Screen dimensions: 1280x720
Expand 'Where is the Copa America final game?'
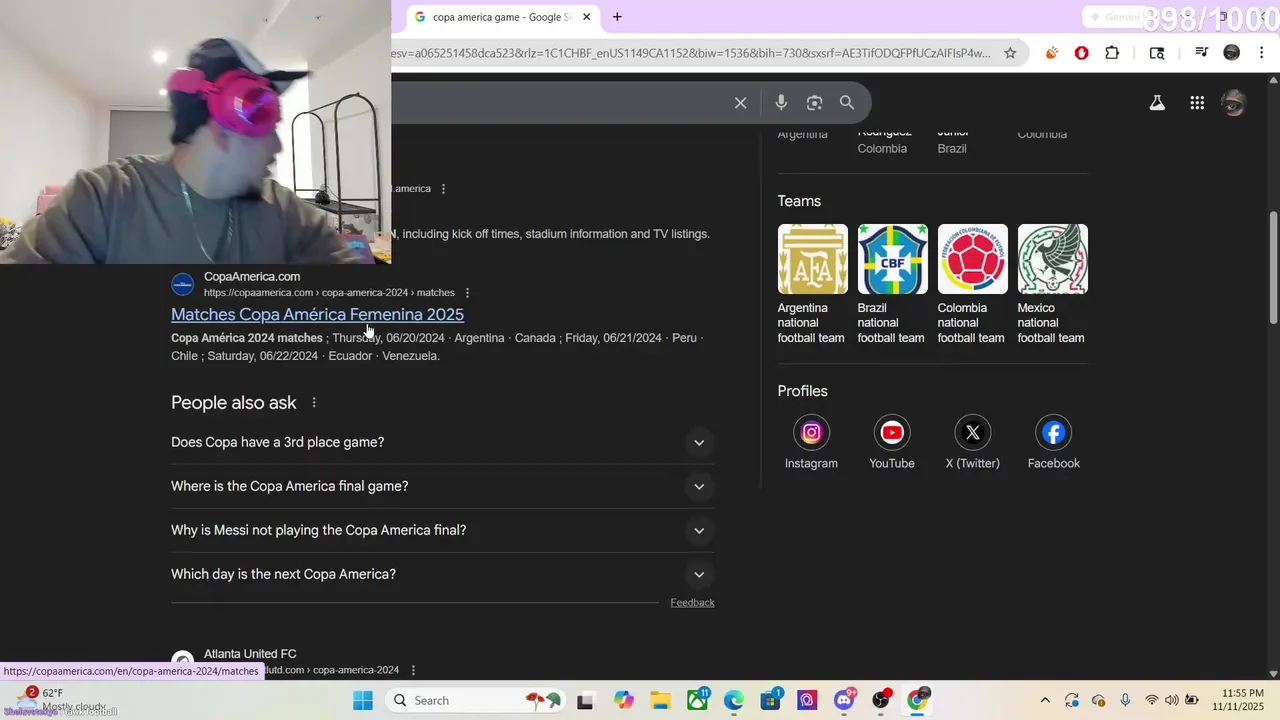pos(442,486)
